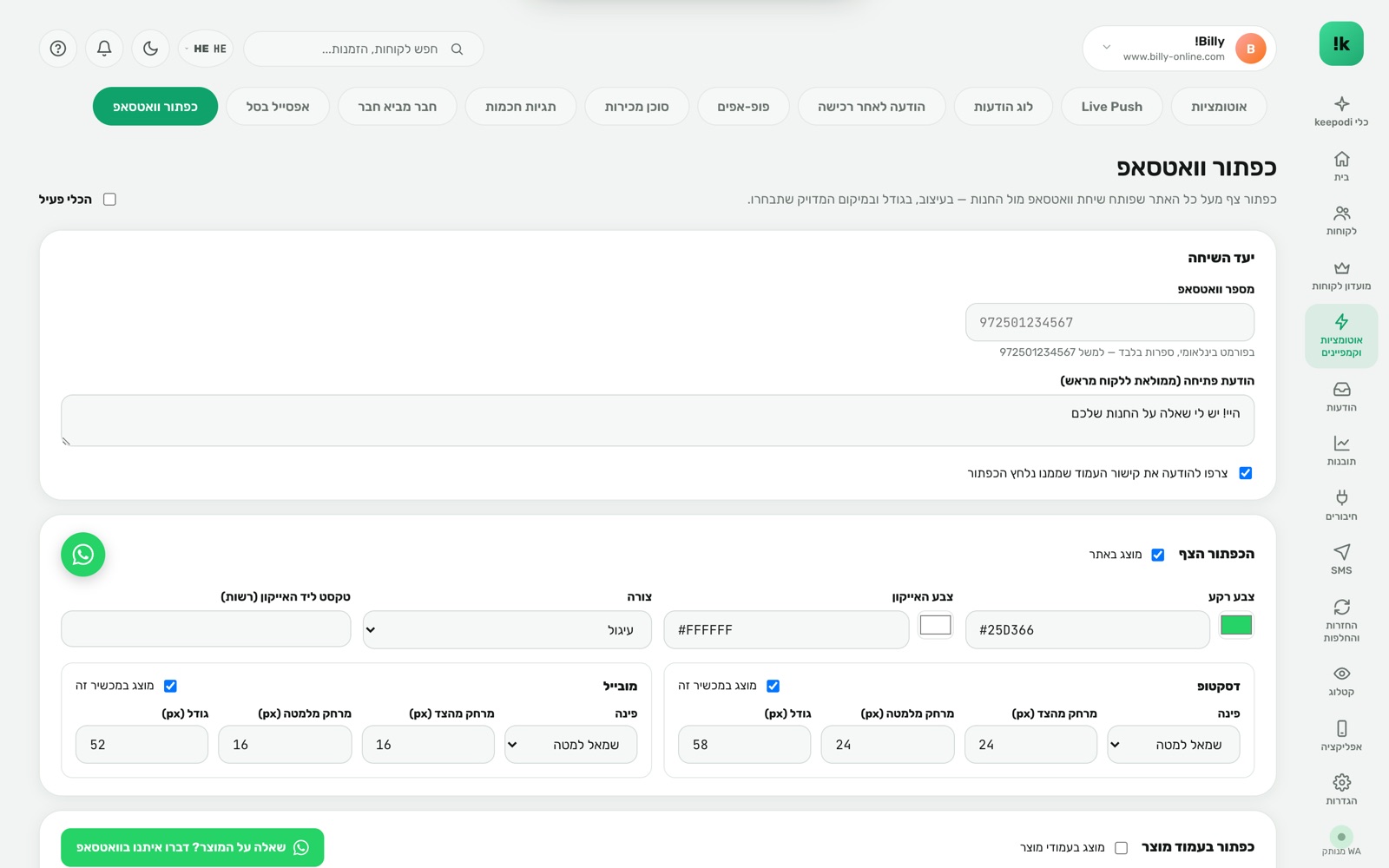Enable 'מוצג בעמודי מוצר' product page checkbox
The width and height of the screenshot is (1389, 868).
[1122, 848]
